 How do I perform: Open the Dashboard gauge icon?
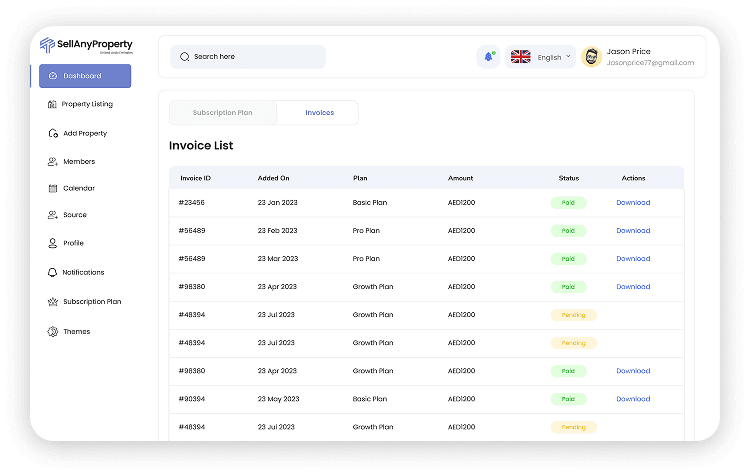[53, 76]
